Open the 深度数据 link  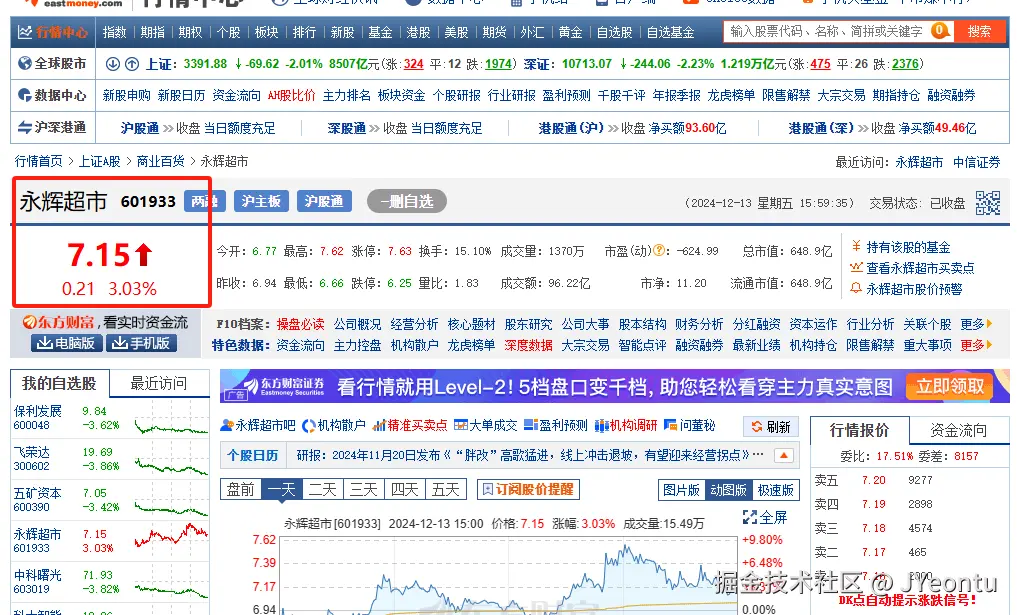coord(529,345)
